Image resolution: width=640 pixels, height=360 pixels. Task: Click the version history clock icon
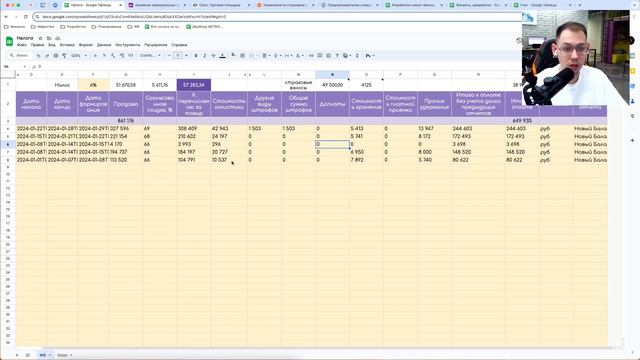[x=519, y=40]
